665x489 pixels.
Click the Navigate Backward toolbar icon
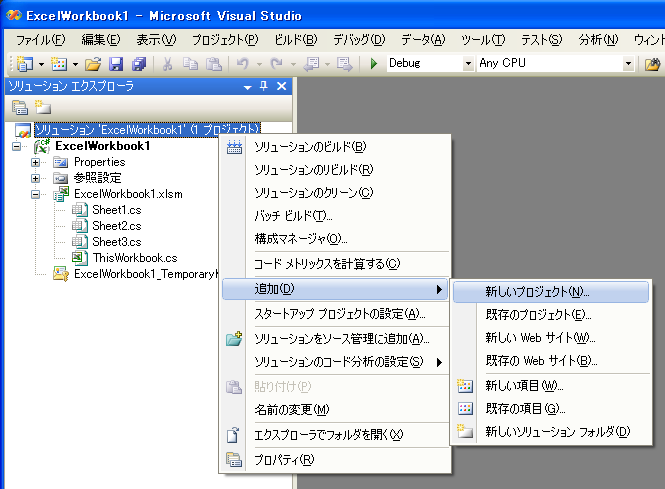tap(311, 64)
